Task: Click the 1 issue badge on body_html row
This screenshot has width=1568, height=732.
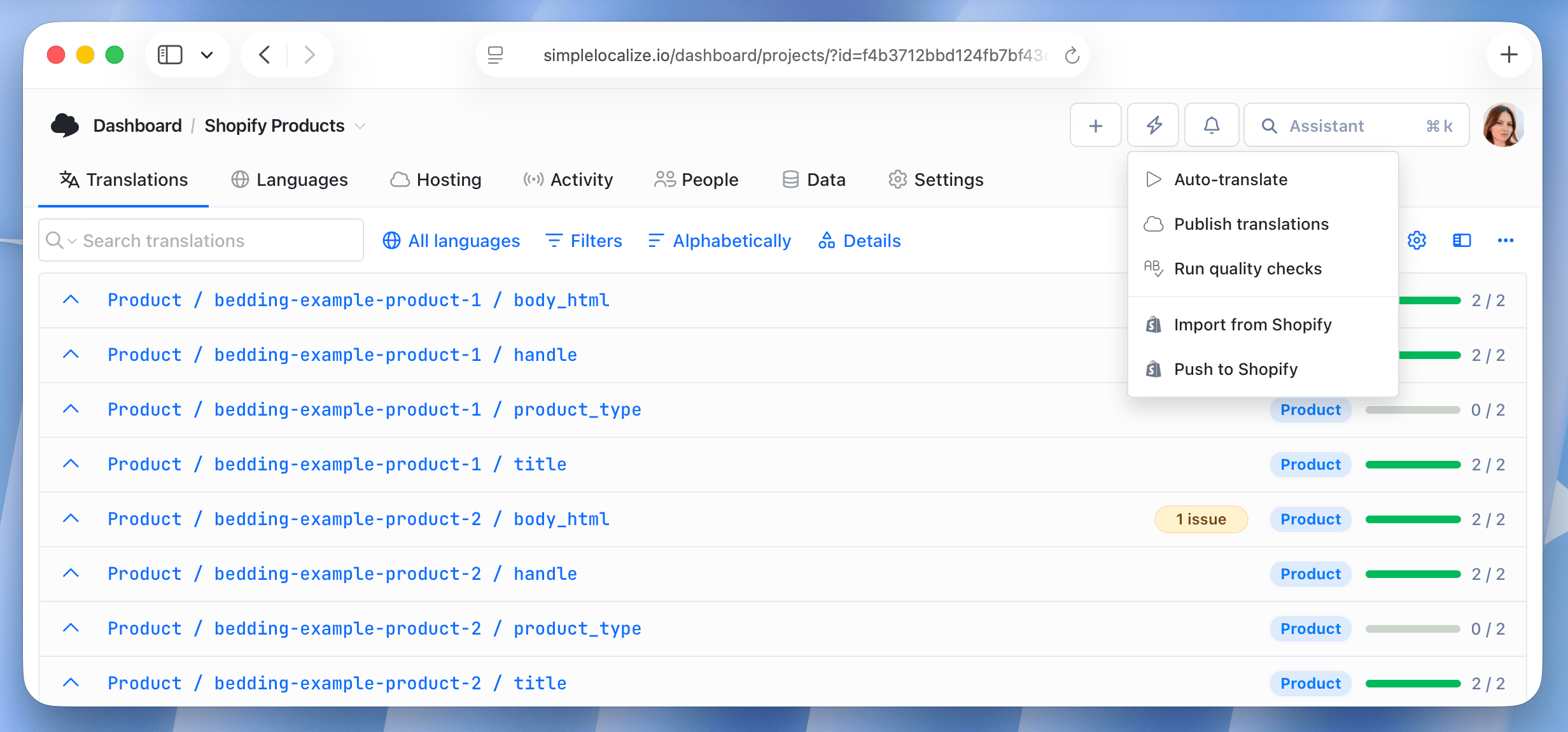Action: [1201, 519]
